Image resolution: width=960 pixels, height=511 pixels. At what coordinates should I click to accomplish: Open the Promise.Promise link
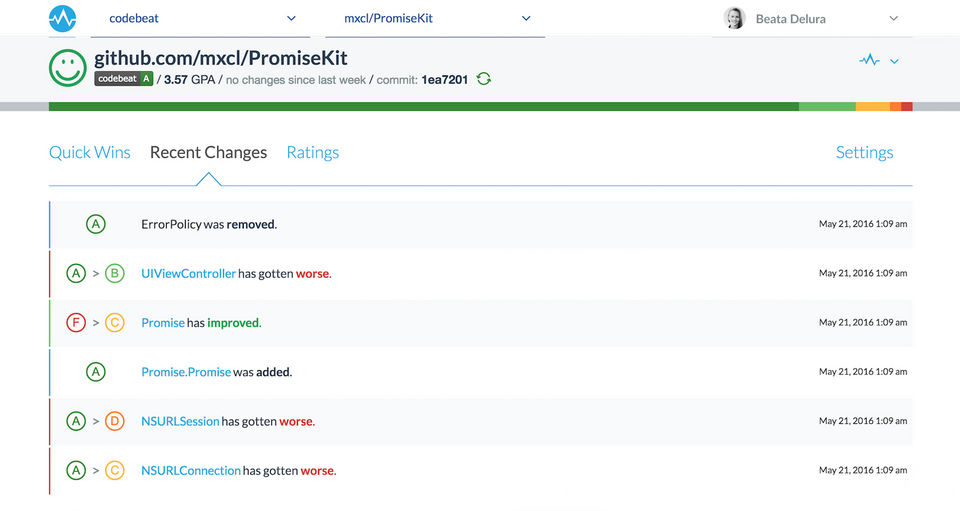[x=186, y=372]
